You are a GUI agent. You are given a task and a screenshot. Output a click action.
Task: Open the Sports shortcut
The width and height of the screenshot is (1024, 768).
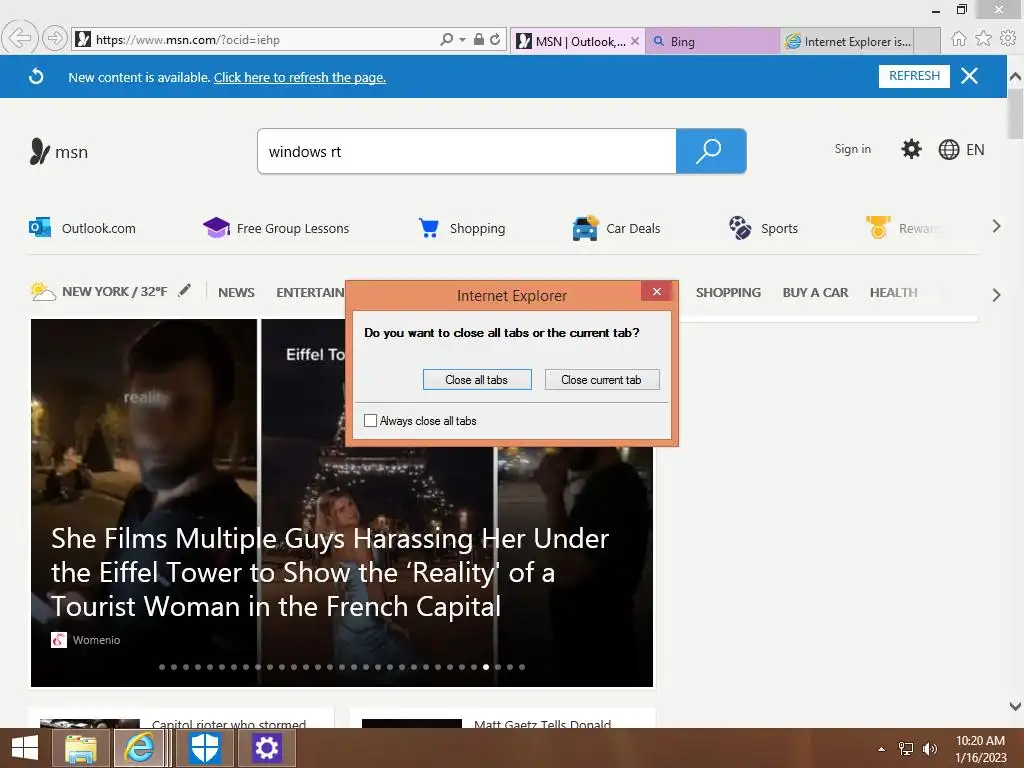[x=763, y=228]
